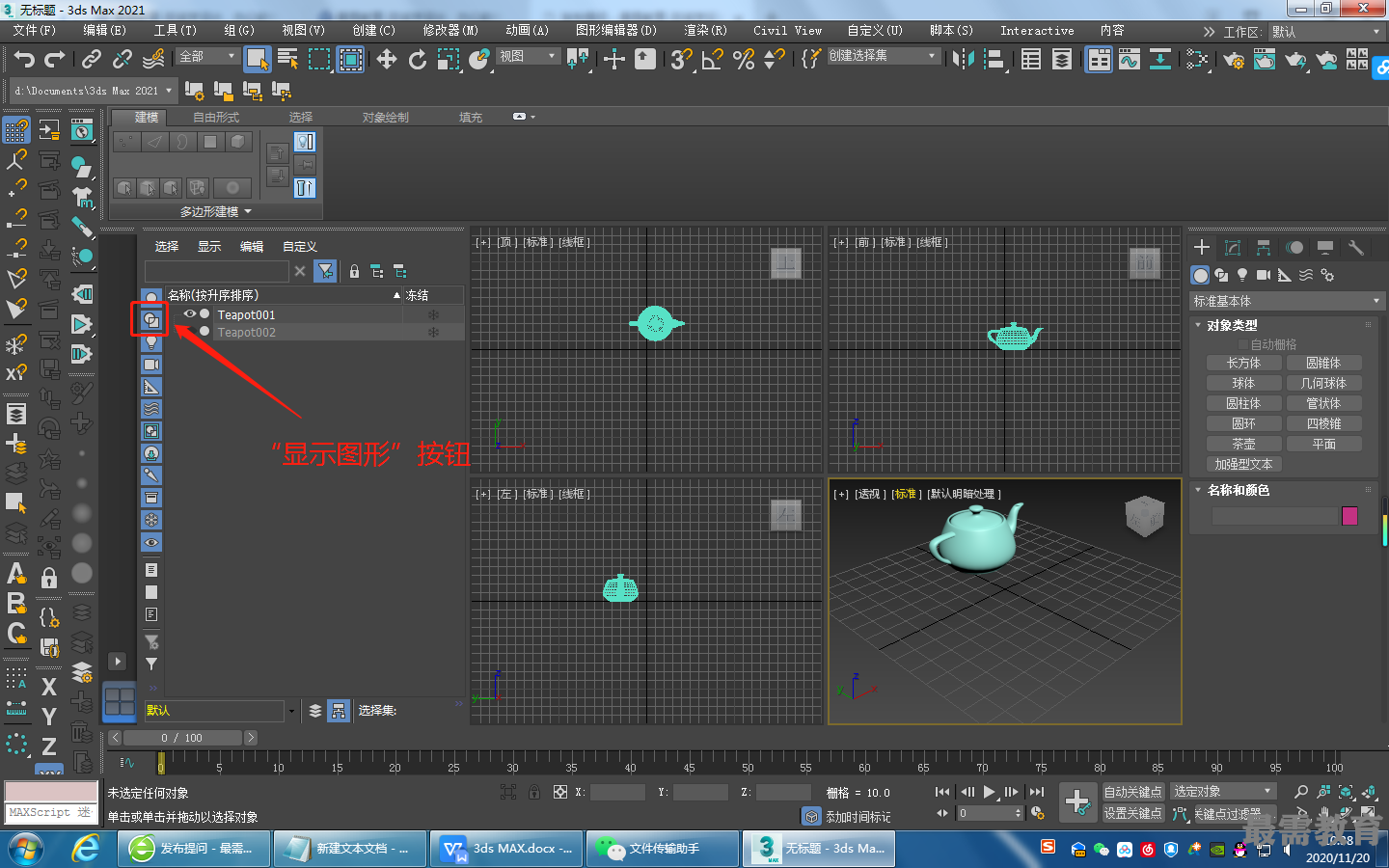The image size is (1389, 868).
Task: Select the Bind to Space Warp tool
Action: 153,59
